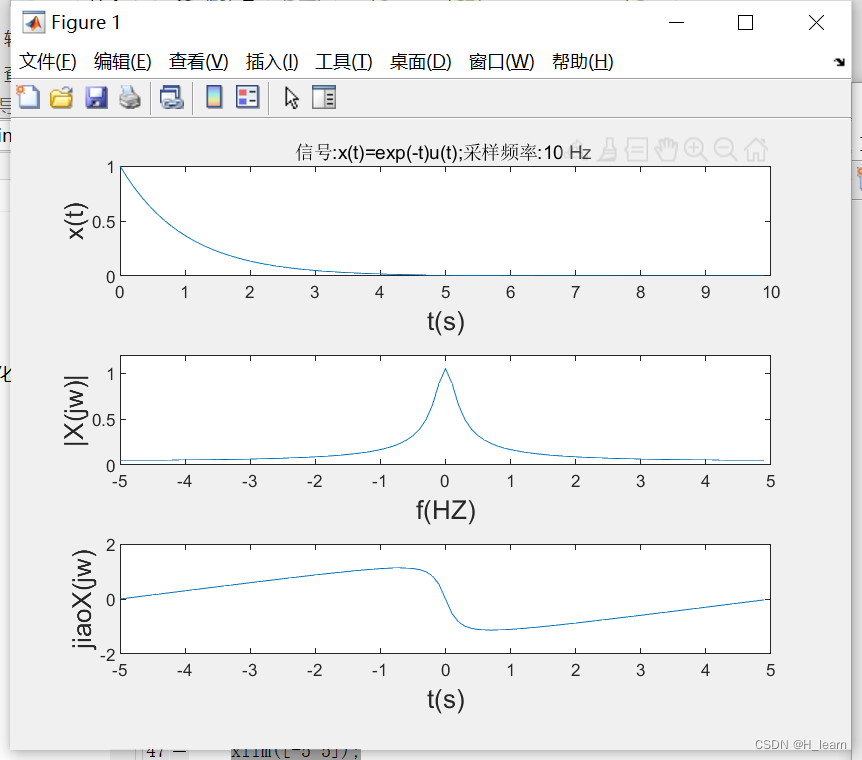The image size is (862, 760).
Task: Select the zoom out magnifier tool
Action: (726, 149)
